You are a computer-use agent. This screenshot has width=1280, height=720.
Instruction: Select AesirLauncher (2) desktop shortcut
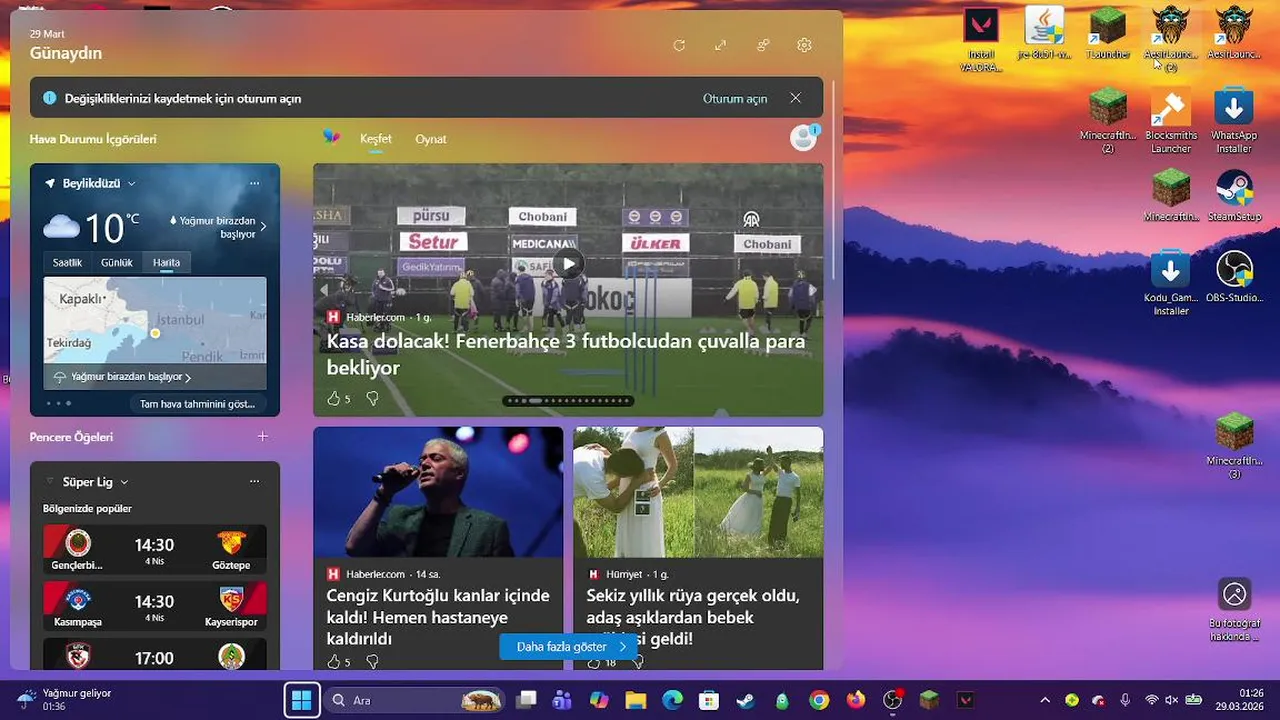coord(1171,40)
